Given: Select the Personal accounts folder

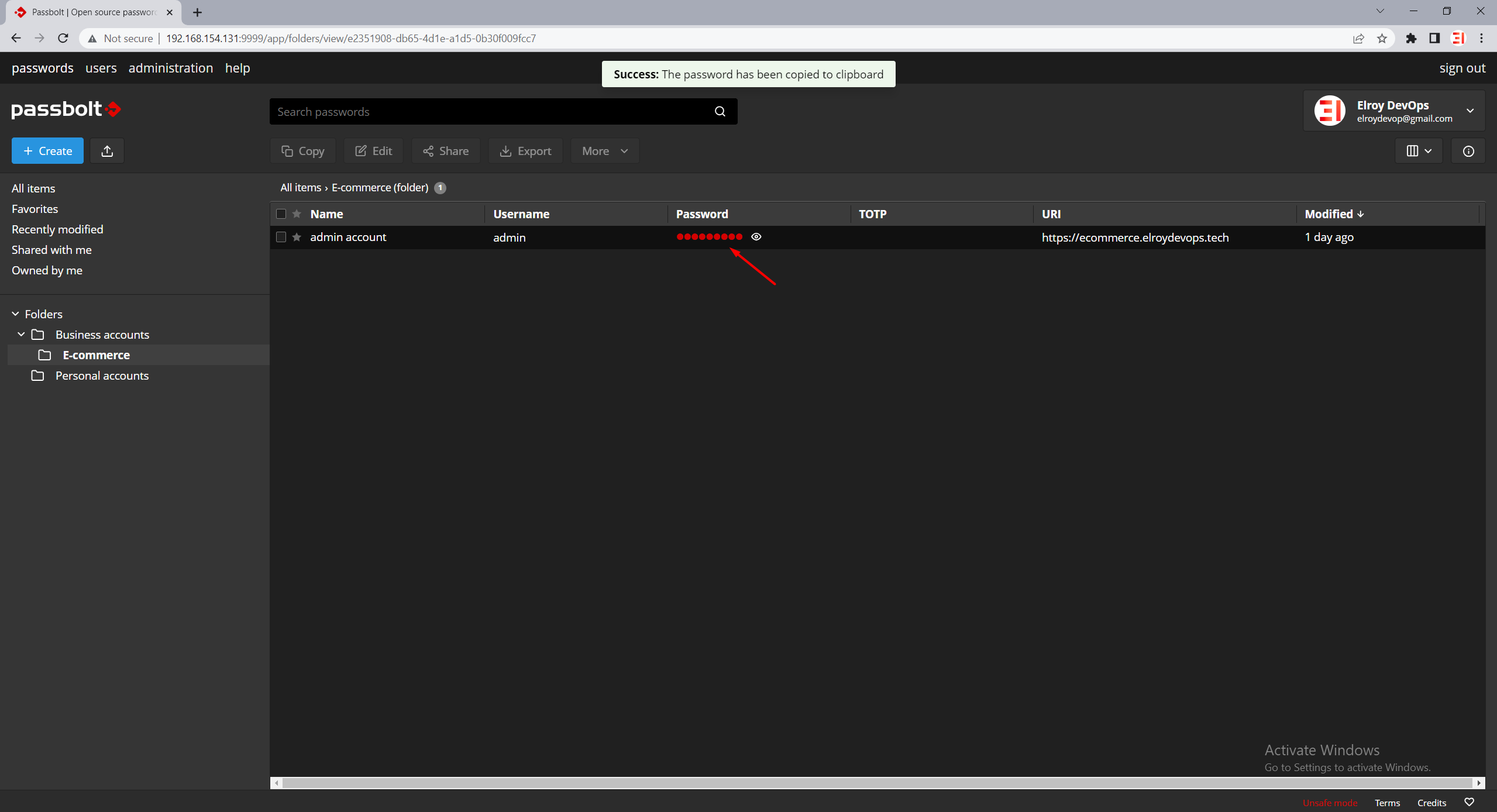Looking at the screenshot, I should click(x=102, y=376).
